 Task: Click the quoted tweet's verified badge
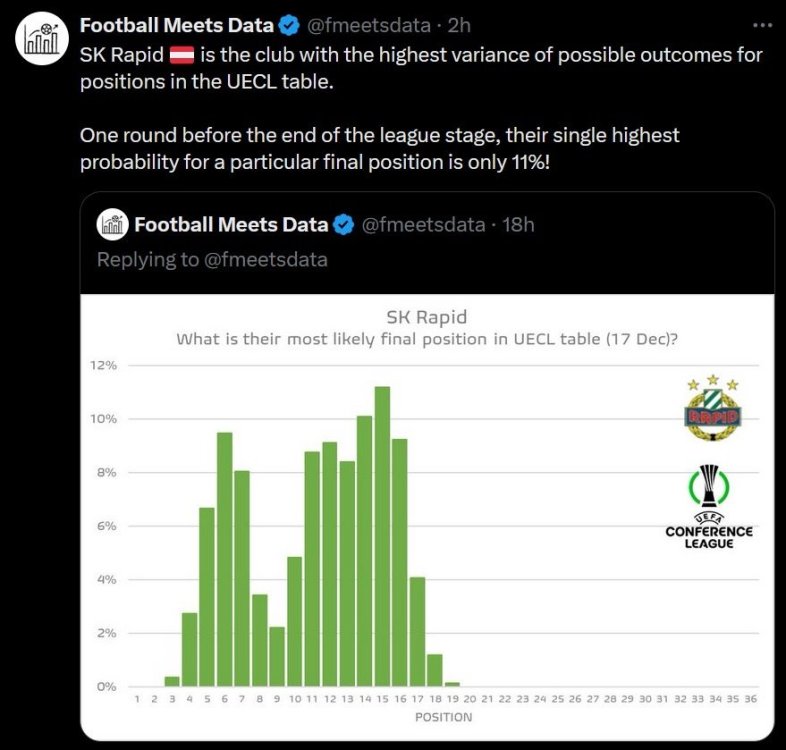pos(344,225)
